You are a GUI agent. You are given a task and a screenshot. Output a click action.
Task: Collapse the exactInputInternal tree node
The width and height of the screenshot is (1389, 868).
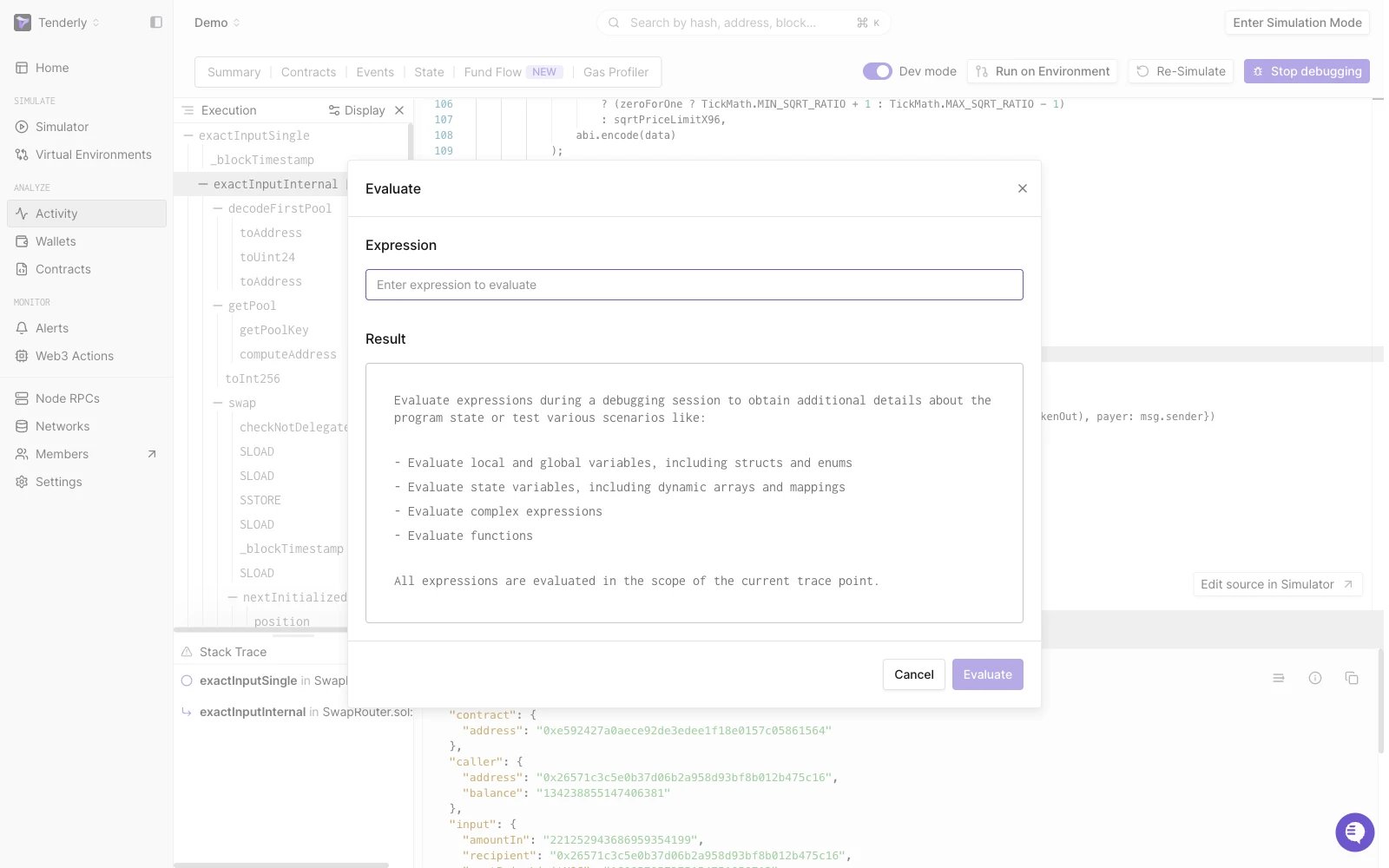point(203,184)
